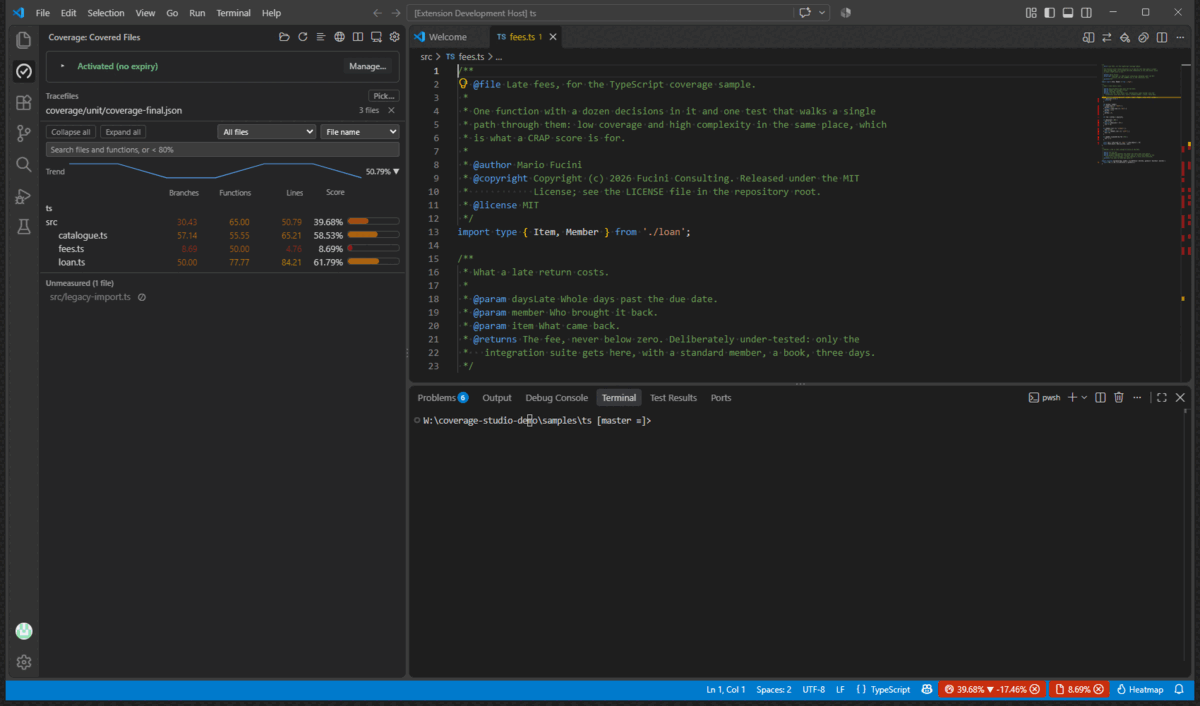This screenshot has width=1200, height=706.
Task: Click the Copilot icon in the status bar
Action: click(927, 690)
